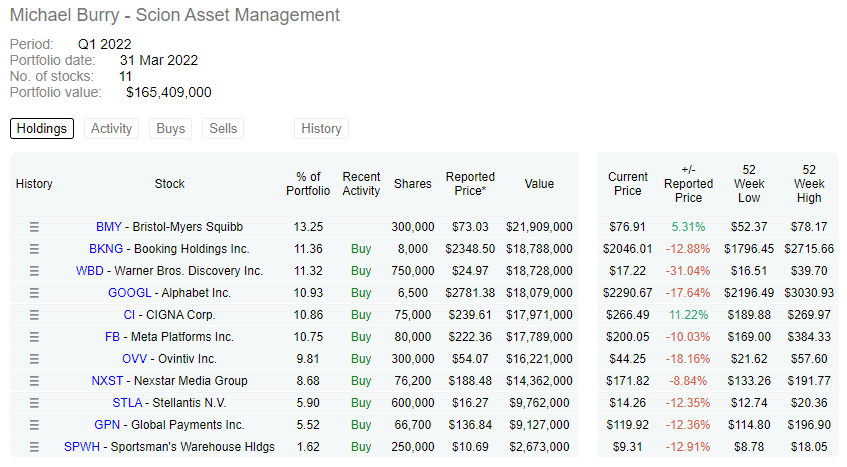The image size is (847, 467).
Task: Select the -8.84% change cell
Action: click(x=688, y=381)
